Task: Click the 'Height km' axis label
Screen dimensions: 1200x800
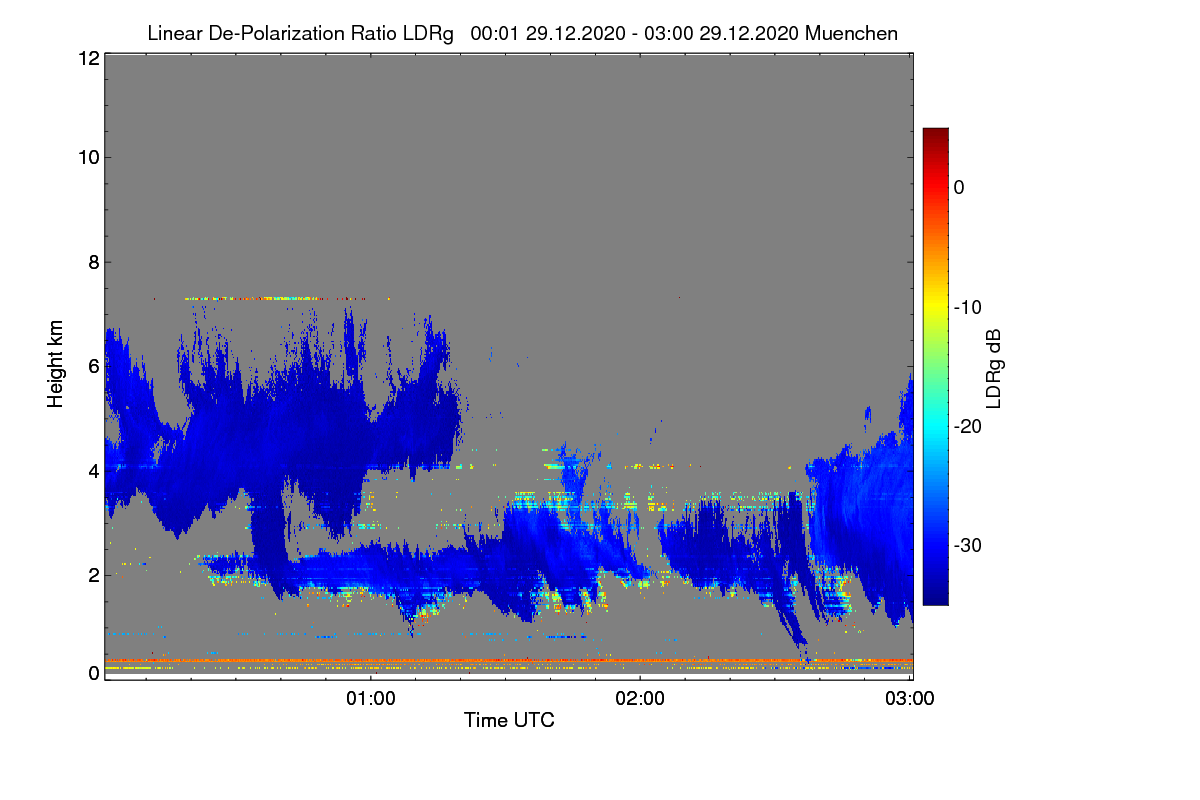Action: click(55, 365)
